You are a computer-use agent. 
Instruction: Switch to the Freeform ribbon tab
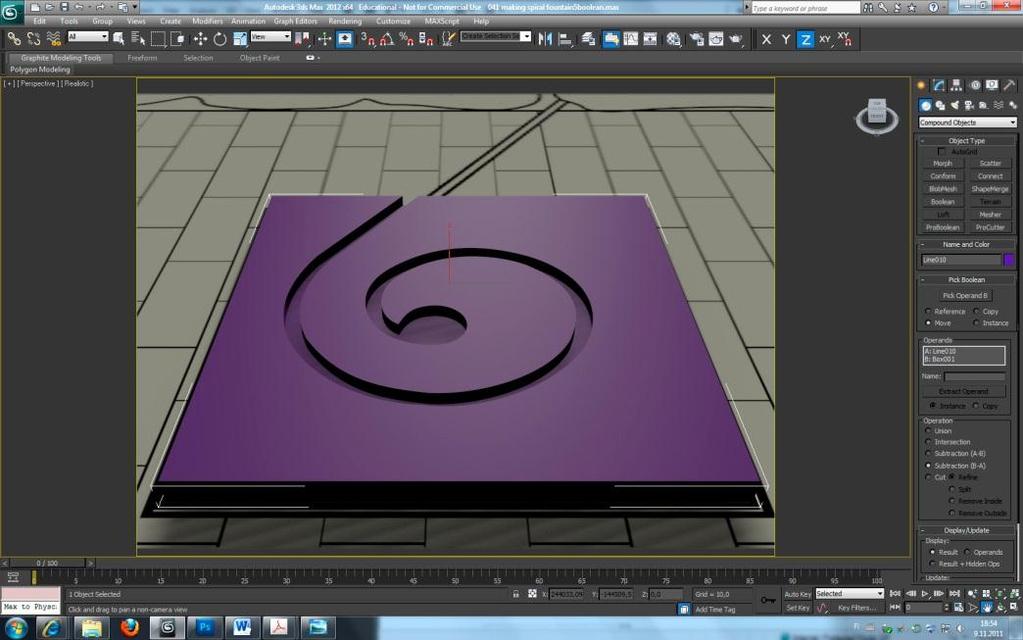click(x=142, y=58)
